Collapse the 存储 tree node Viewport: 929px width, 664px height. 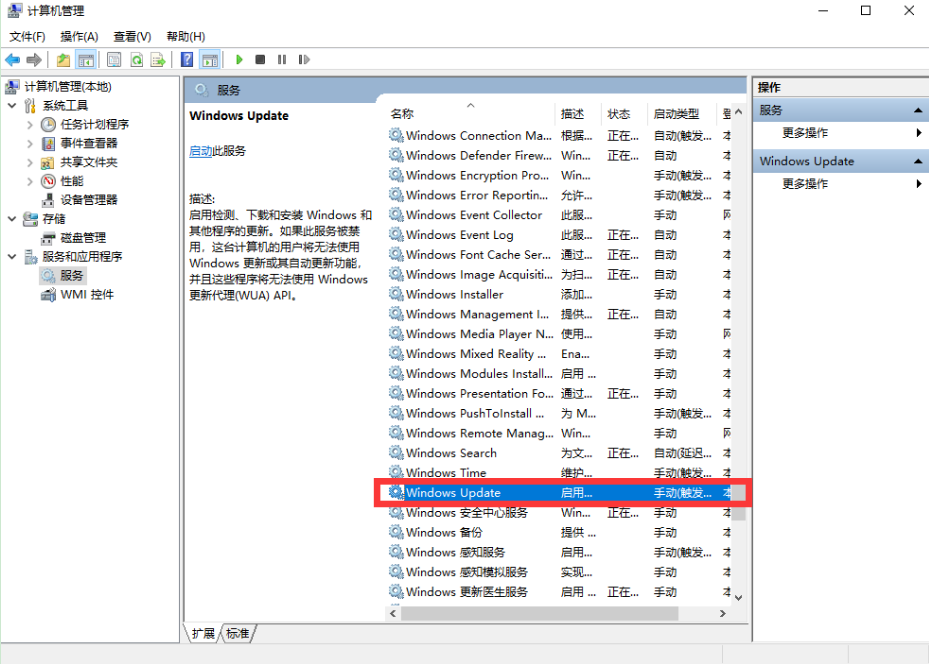(x=12, y=219)
